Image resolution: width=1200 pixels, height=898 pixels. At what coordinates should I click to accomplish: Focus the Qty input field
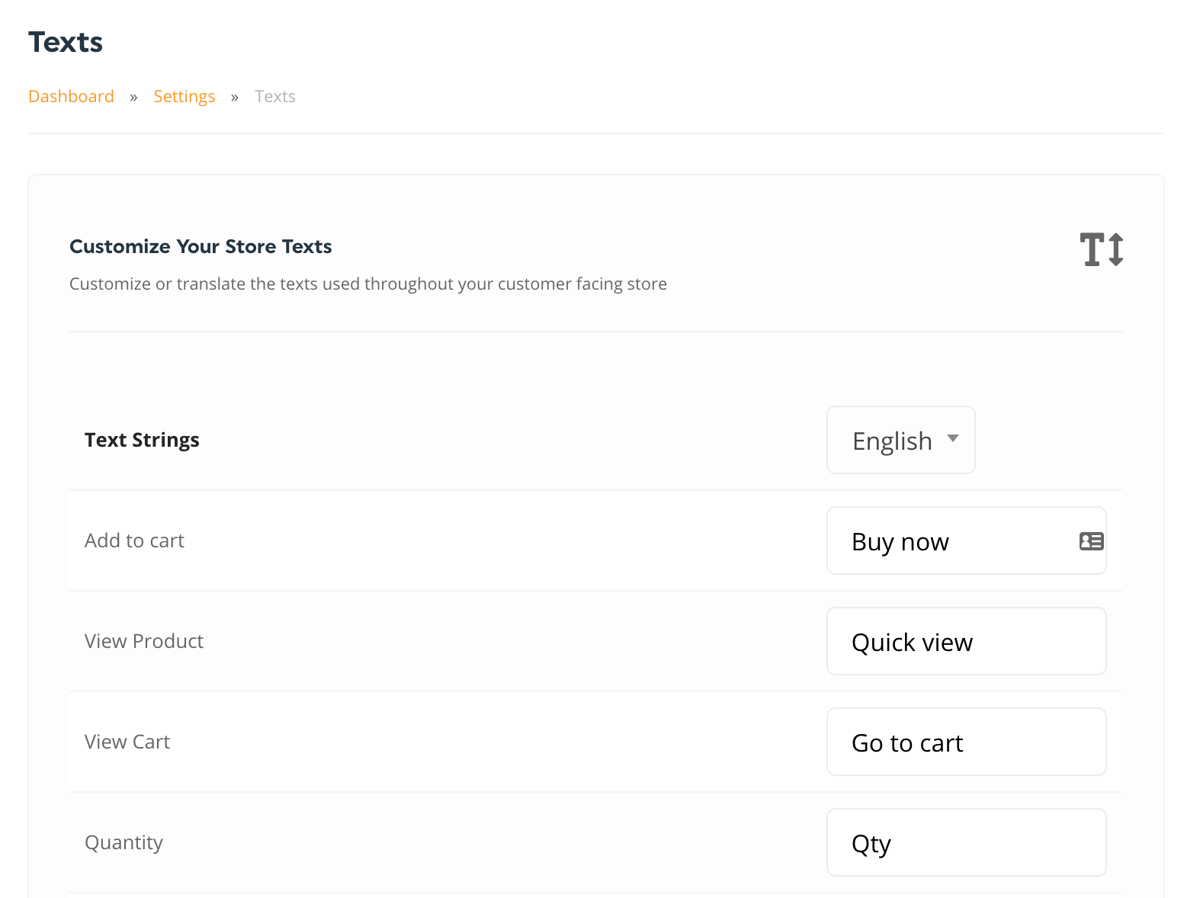pyautogui.click(x=966, y=842)
